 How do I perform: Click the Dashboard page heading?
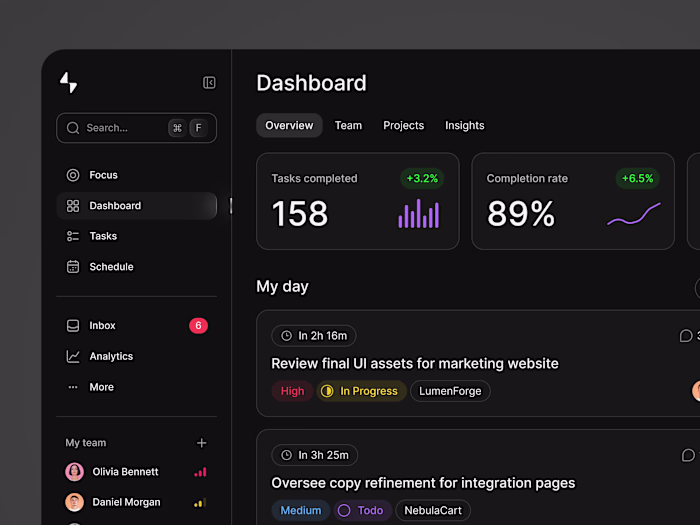click(311, 83)
